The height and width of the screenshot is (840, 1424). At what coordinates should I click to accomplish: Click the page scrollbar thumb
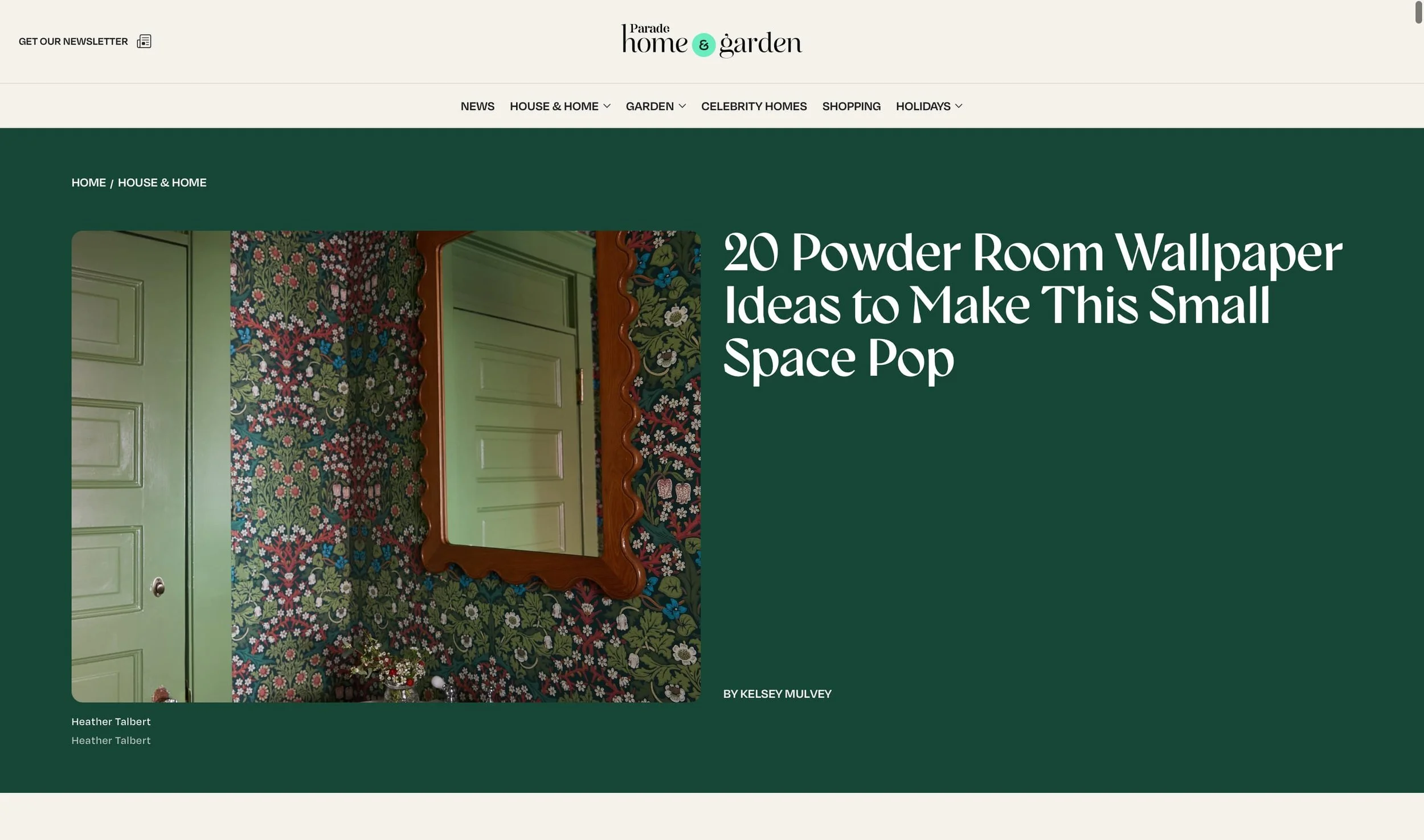click(x=1418, y=13)
